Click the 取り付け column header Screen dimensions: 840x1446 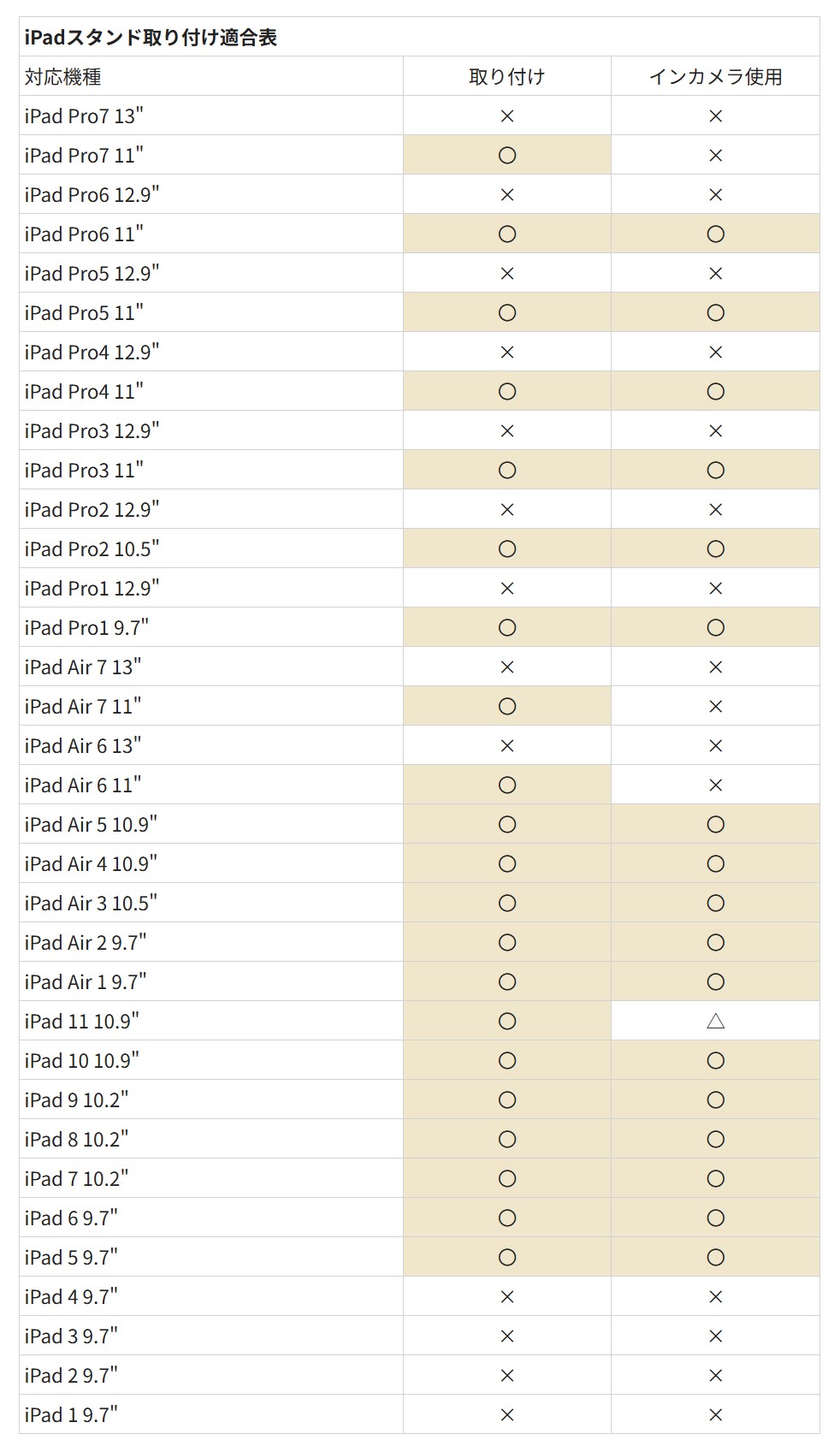(507, 76)
